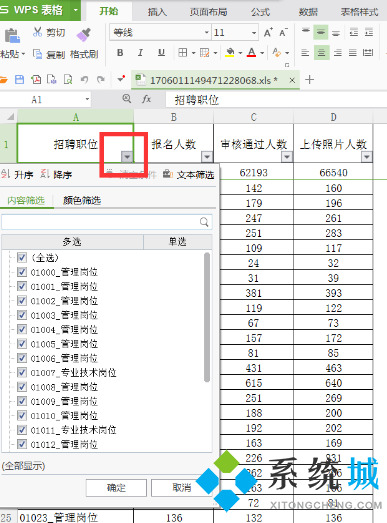Increase indent icon
This screenshot has width=387, height=523.
(369, 32)
